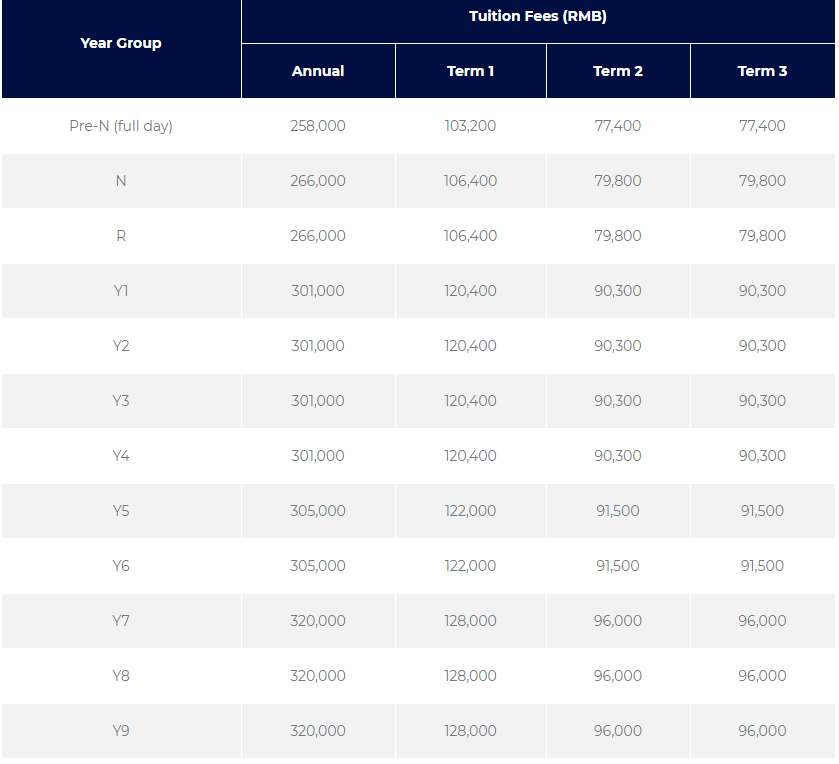Image resolution: width=839 pixels, height=764 pixels.
Task: Select the Annual column header
Action: [x=318, y=71]
